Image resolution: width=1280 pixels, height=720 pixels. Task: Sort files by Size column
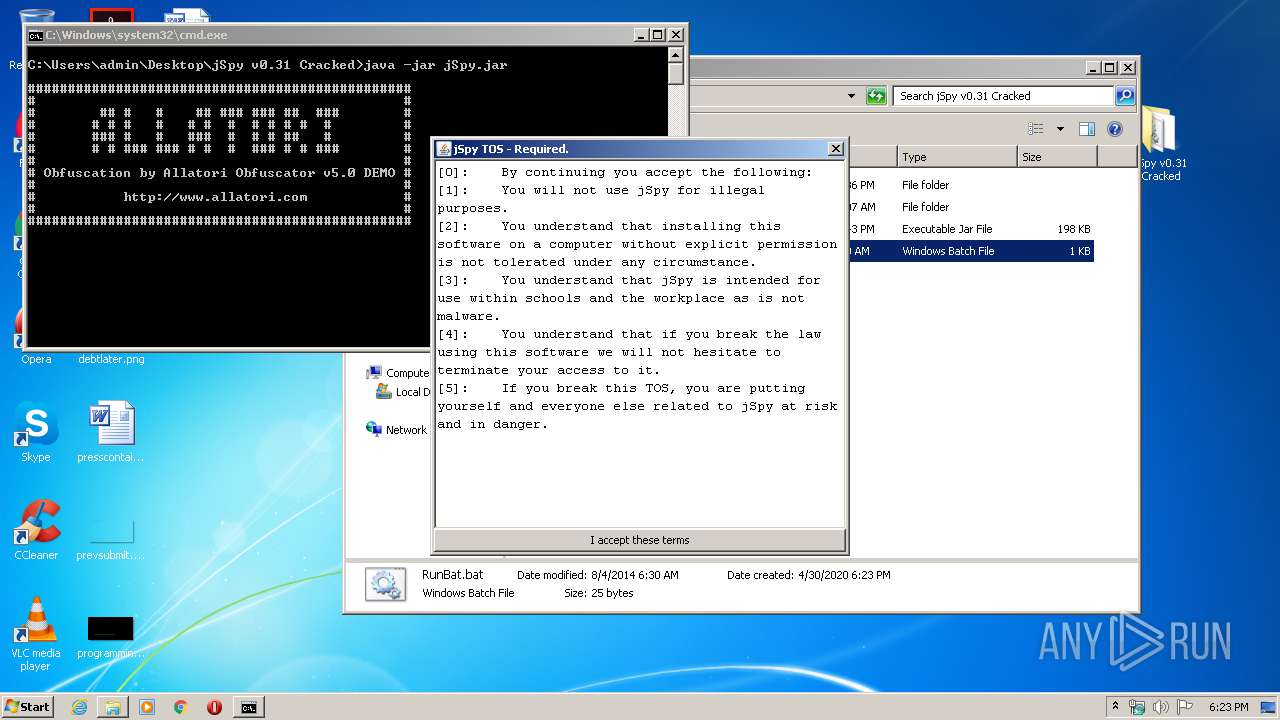click(1057, 157)
